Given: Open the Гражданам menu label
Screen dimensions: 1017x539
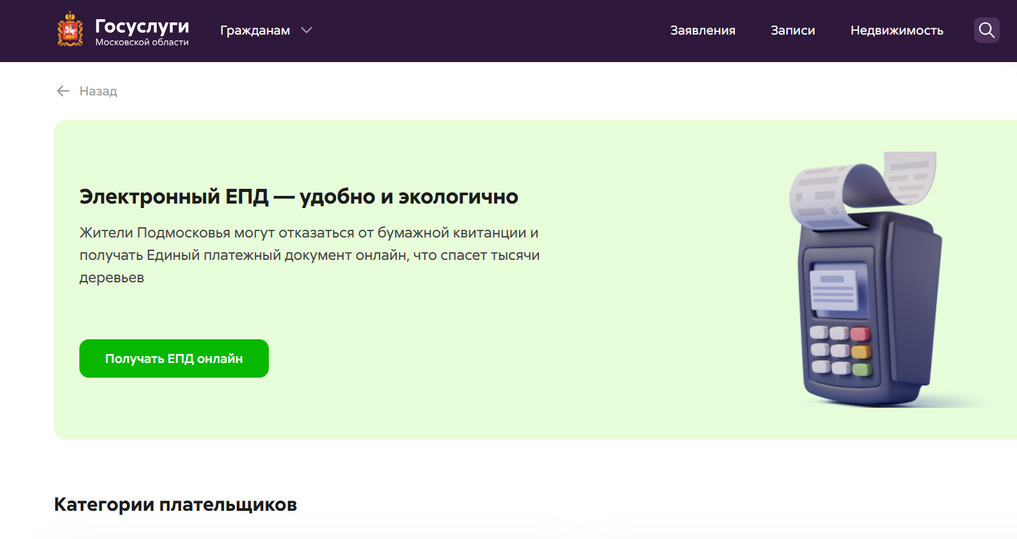Looking at the screenshot, I should [255, 30].
